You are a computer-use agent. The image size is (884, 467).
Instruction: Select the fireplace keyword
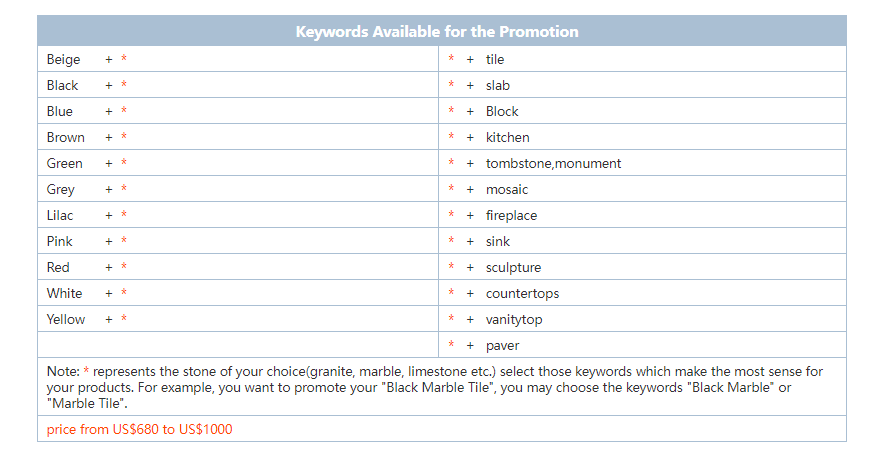pos(511,215)
